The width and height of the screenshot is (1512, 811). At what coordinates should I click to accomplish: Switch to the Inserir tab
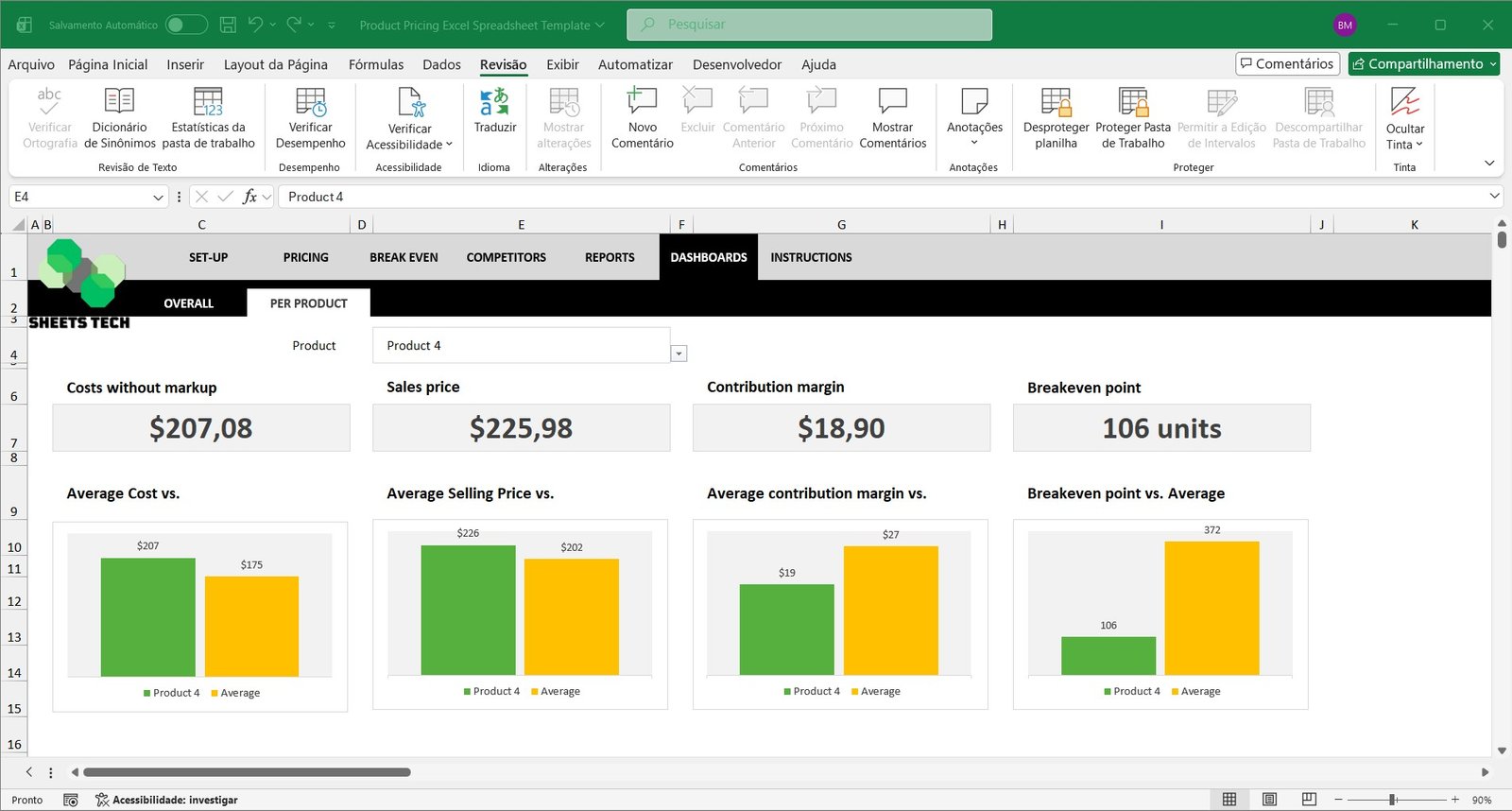point(185,64)
